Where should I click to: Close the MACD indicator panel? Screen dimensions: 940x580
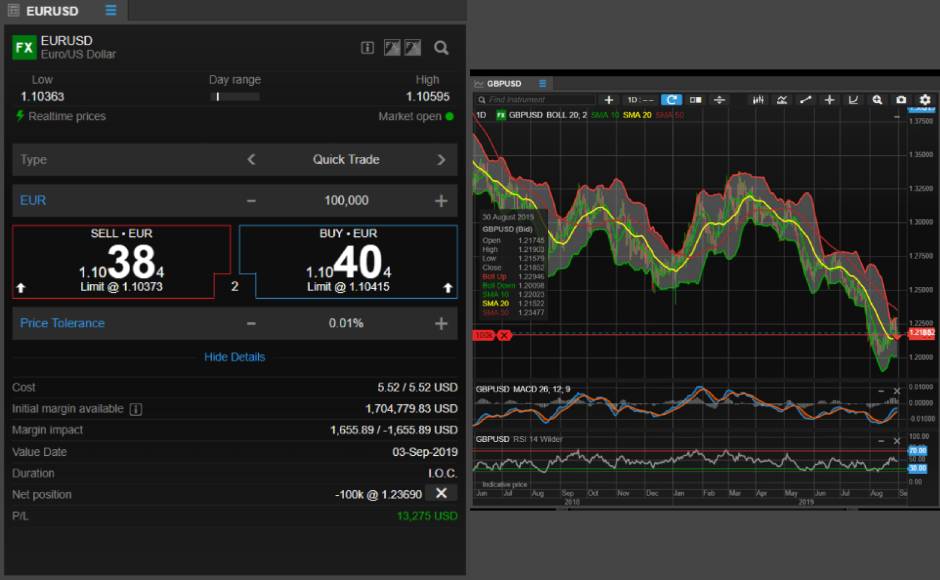tap(897, 391)
